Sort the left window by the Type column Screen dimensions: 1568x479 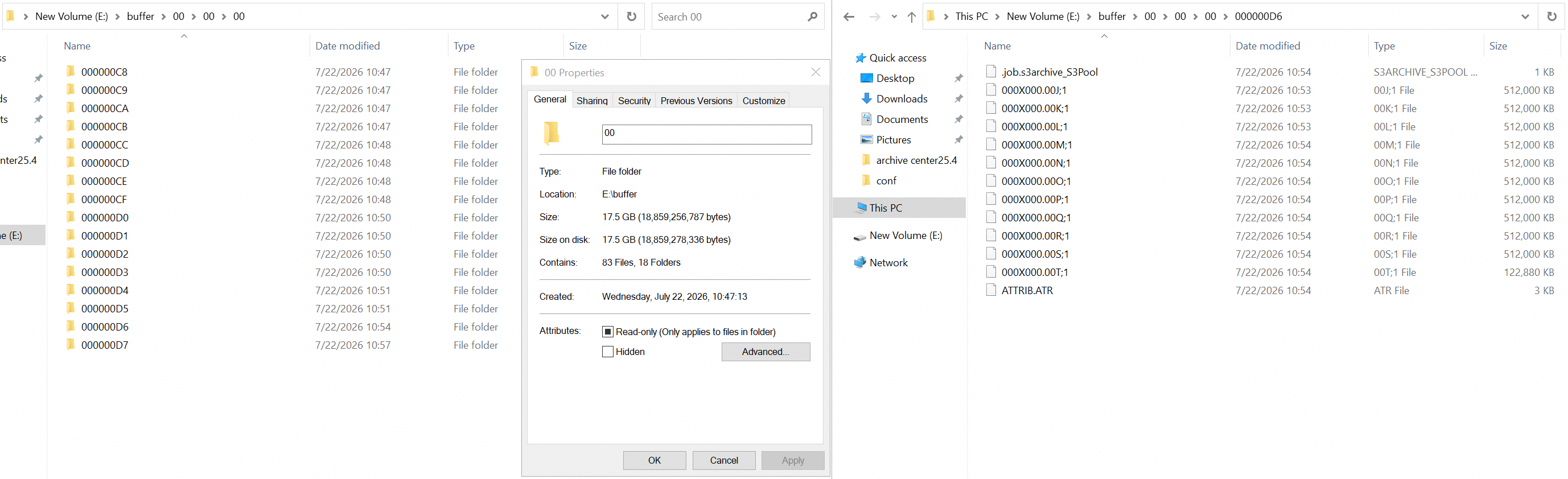pyautogui.click(x=464, y=46)
